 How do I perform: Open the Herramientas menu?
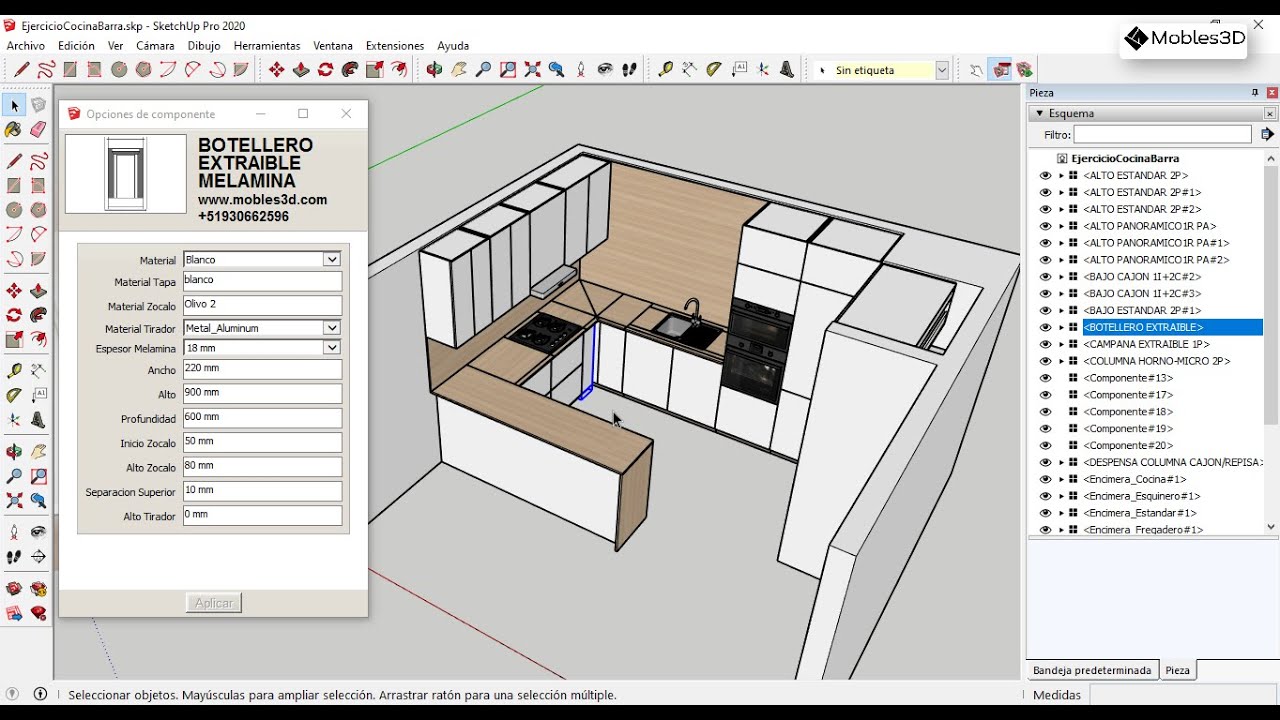coord(267,46)
